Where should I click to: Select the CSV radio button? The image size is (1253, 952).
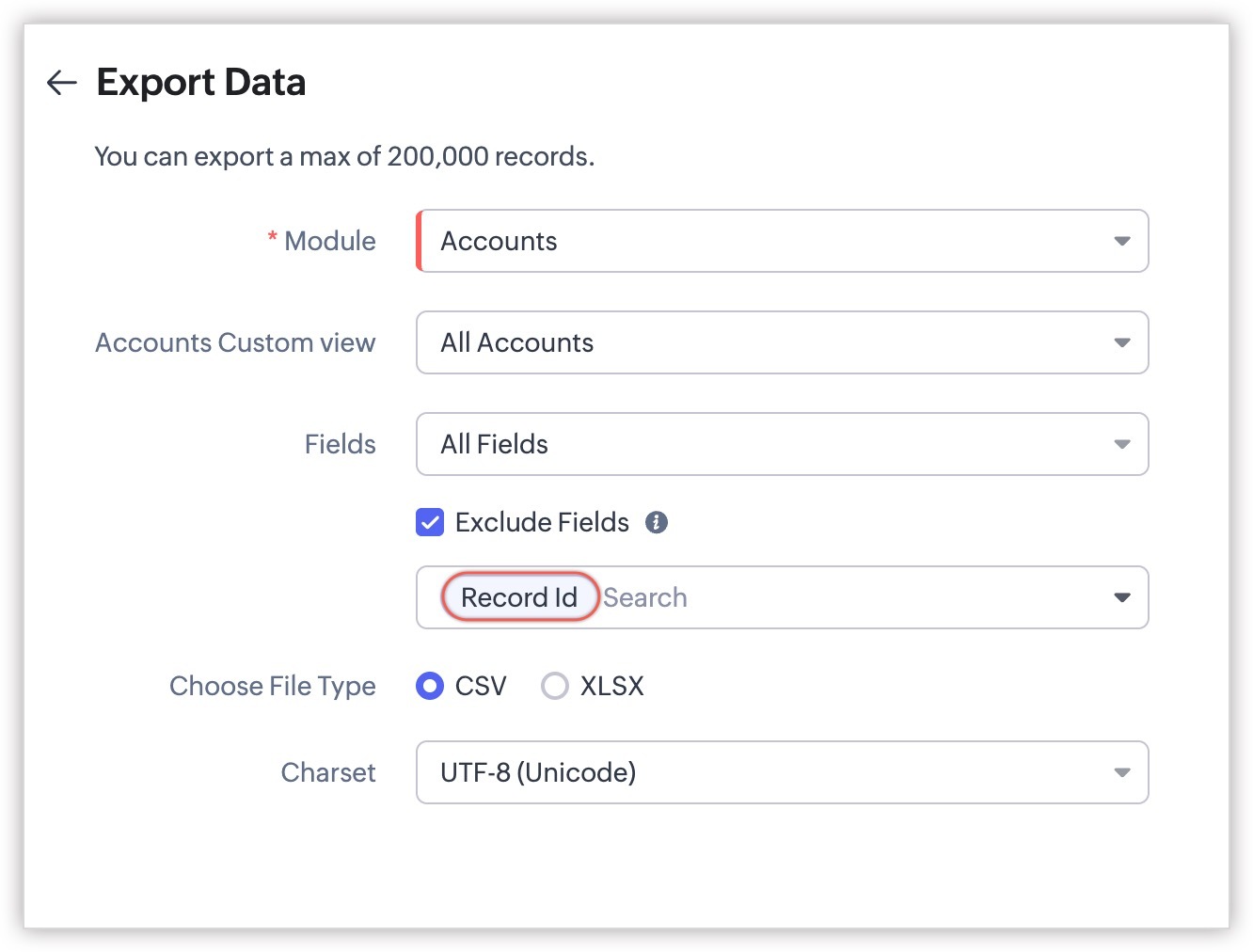pos(430,686)
